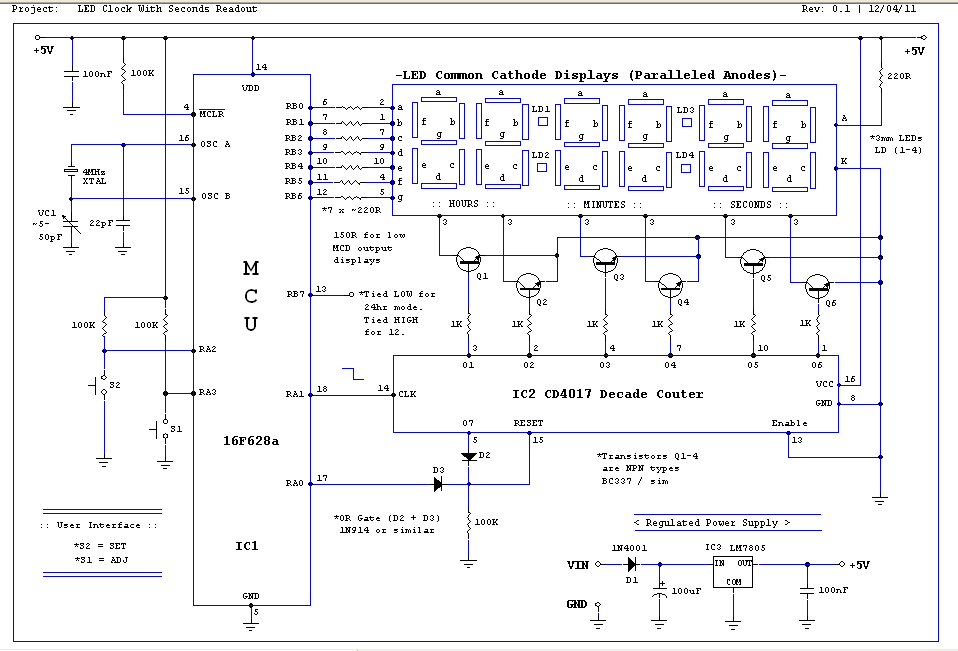This screenshot has height=651, width=958.
Task: Click transistor Q1 symbol
Action: [x=469, y=260]
